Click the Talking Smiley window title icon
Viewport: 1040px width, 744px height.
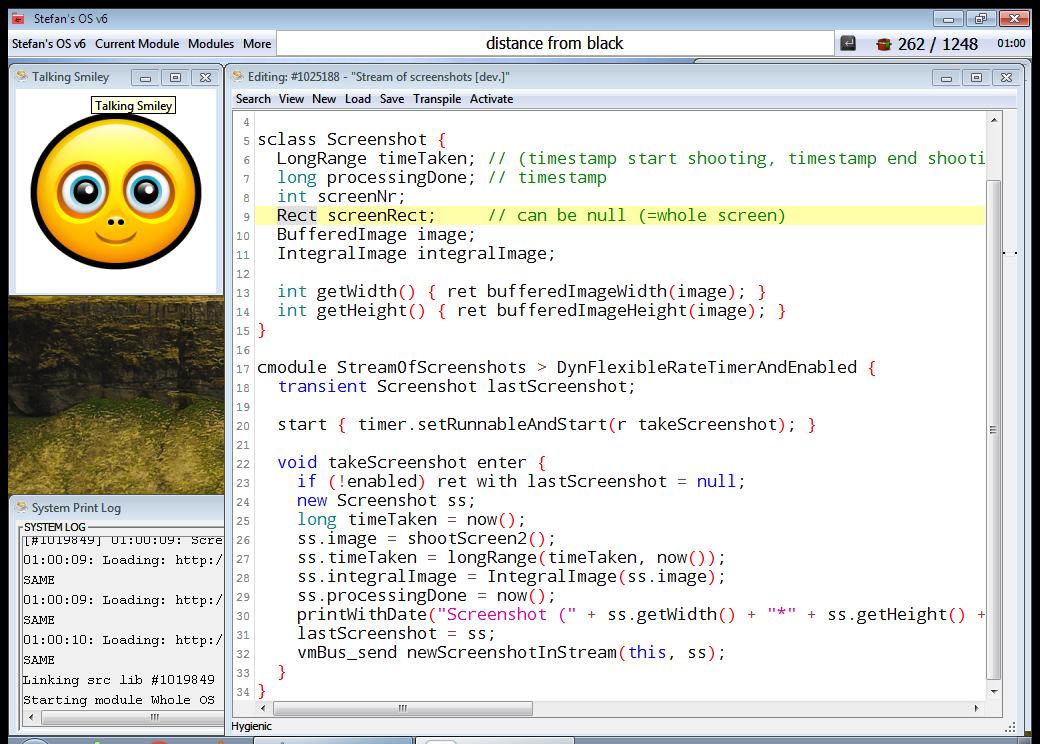[21, 77]
